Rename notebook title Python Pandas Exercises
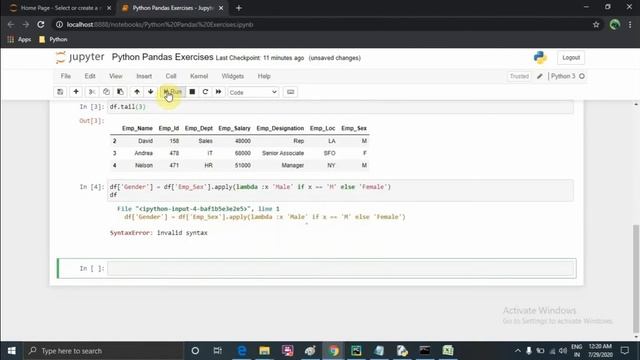Screen dimensions: 640x360 (x=162, y=57)
